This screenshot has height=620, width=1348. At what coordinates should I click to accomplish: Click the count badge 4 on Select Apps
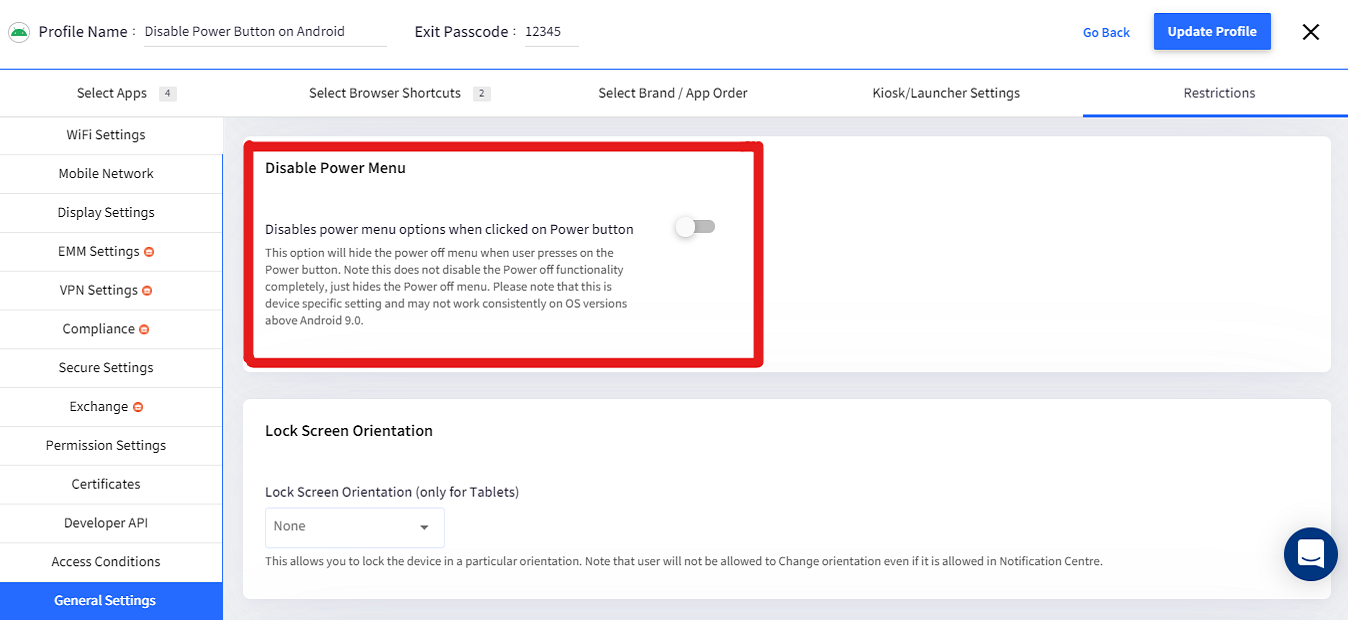(x=168, y=94)
